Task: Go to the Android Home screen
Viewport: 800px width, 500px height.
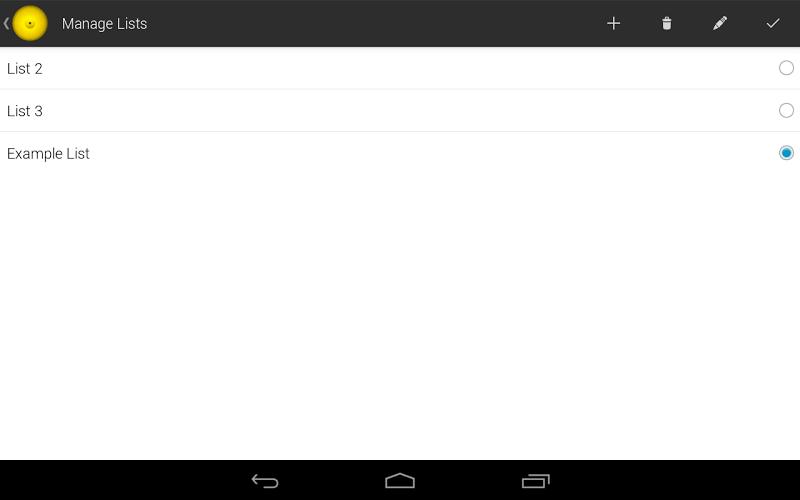Action: point(400,481)
